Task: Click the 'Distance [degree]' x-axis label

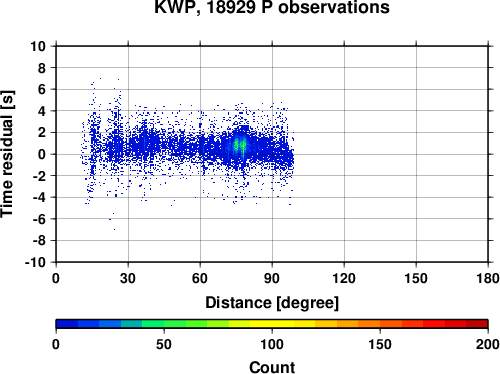Action: [x=272, y=303]
